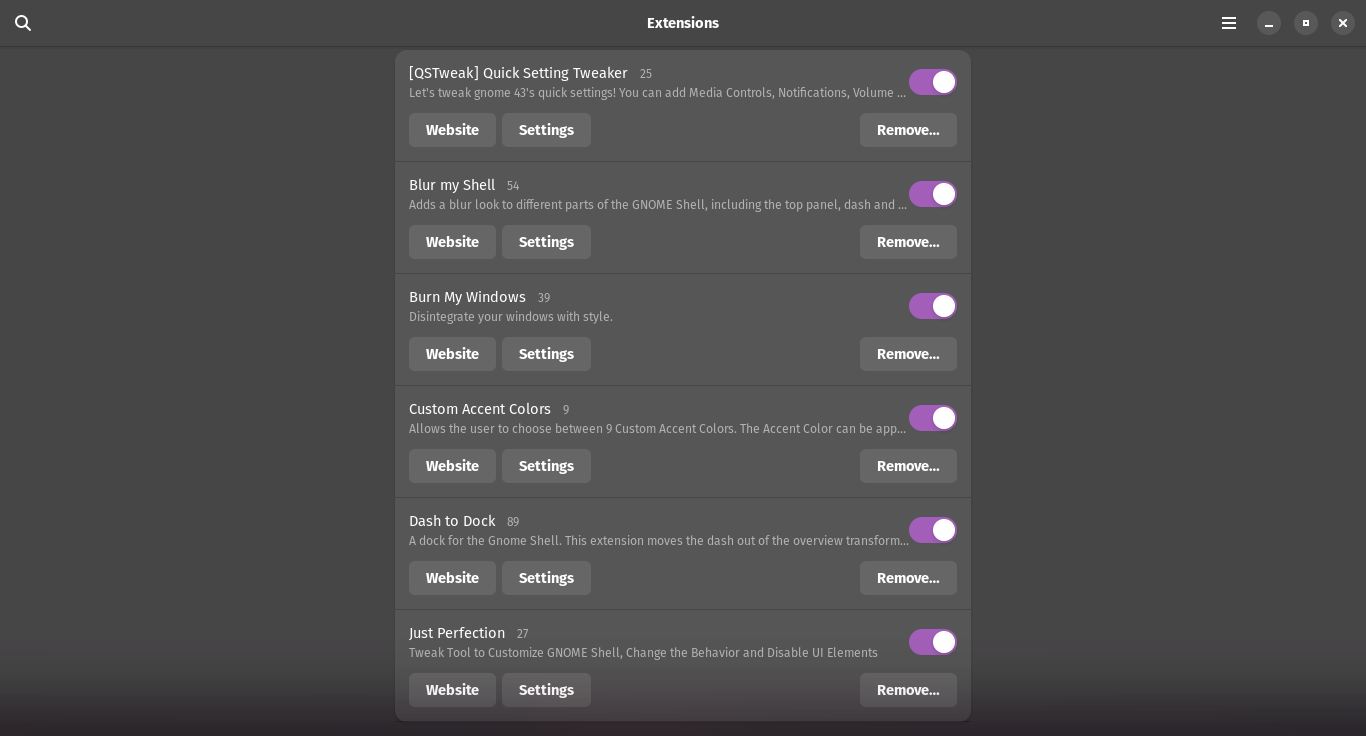Image resolution: width=1366 pixels, height=736 pixels.
Task: Toggle the Just Perfection extension switch
Action: coord(933,642)
